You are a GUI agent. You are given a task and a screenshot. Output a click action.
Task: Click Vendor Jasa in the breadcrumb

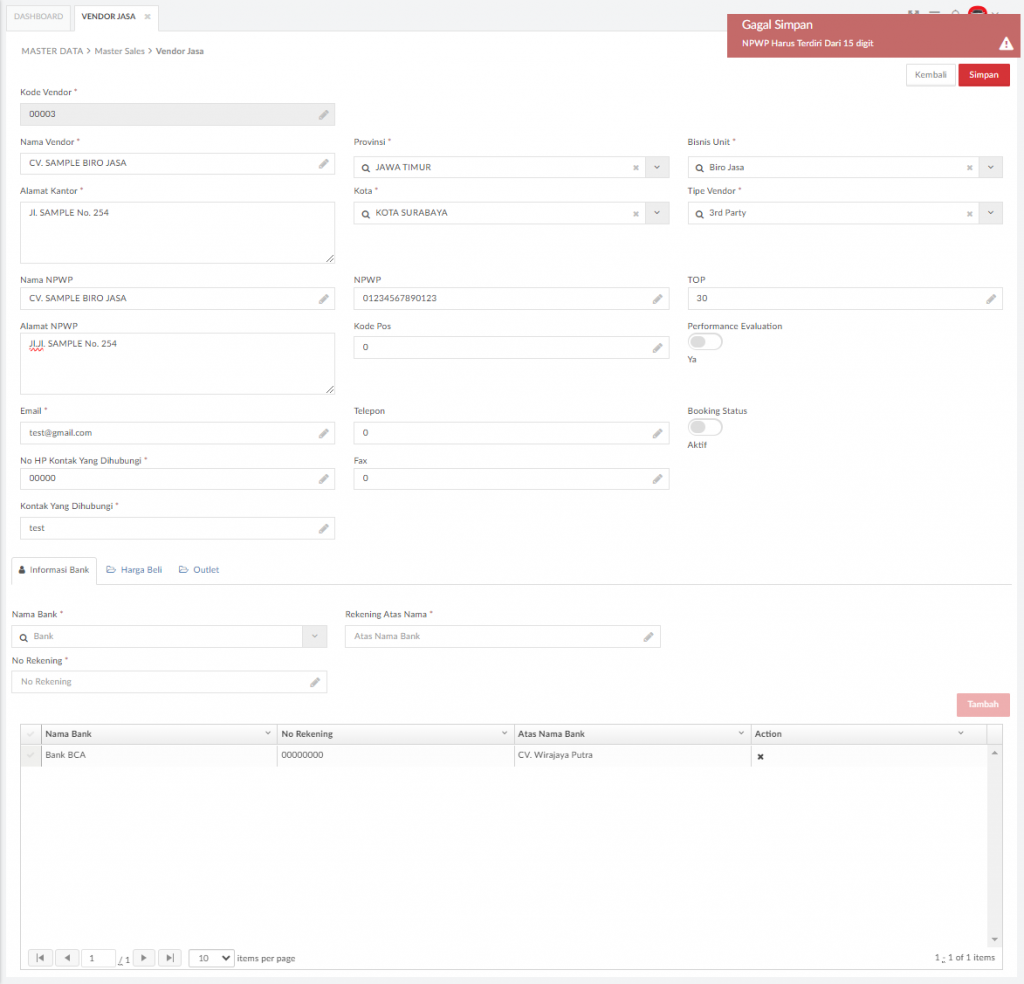180,51
